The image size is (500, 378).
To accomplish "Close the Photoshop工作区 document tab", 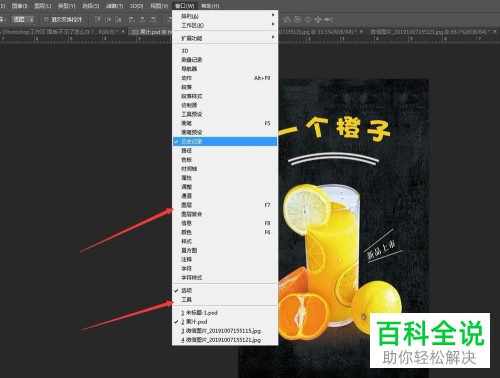I will (x=123, y=31).
